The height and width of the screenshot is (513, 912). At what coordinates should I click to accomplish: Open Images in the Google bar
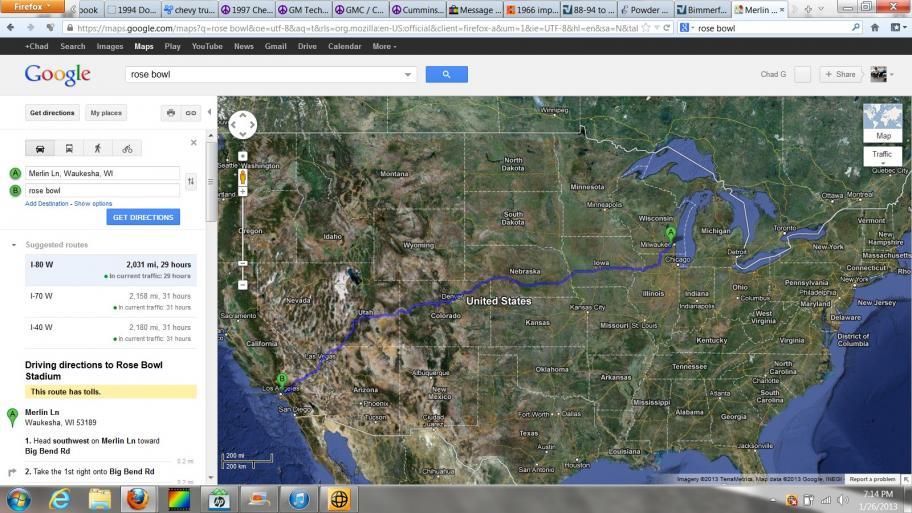click(x=110, y=47)
